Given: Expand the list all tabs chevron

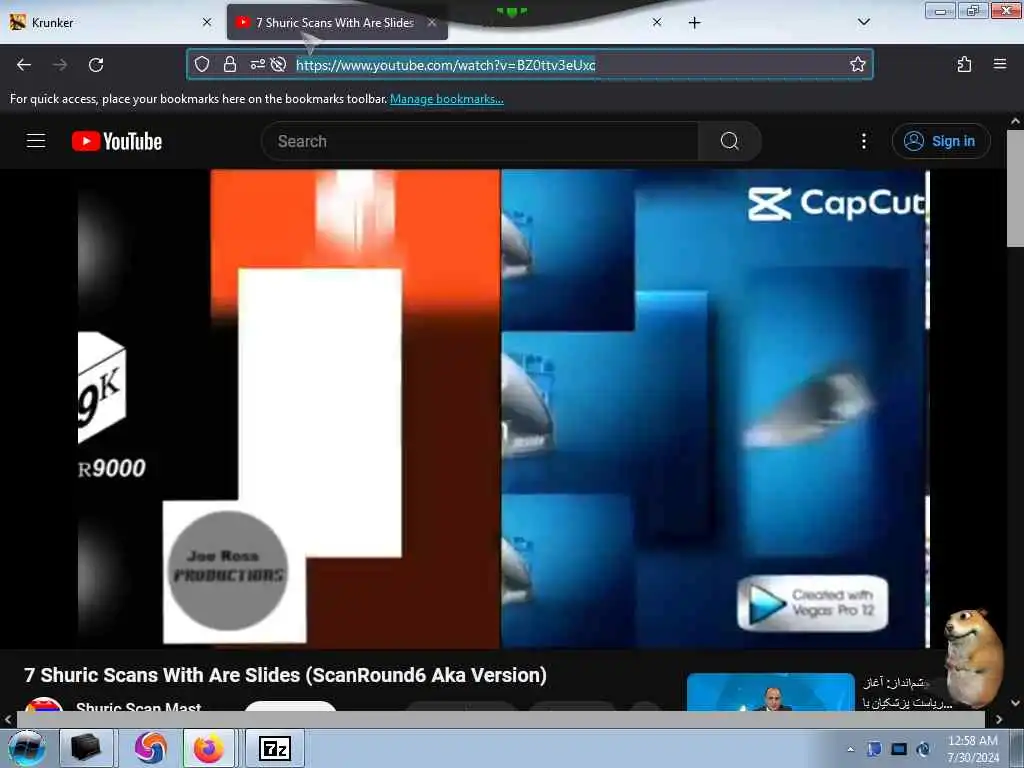Looking at the screenshot, I should (863, 22).
